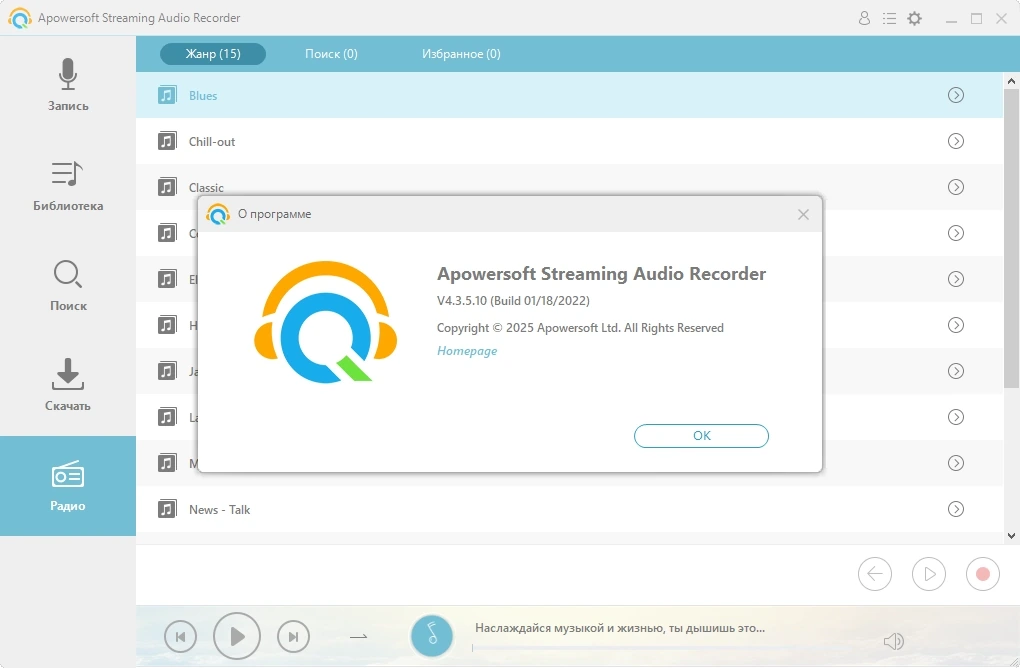1020x668 pixels.
Task: Maximize the Apowersoft window
Action: (x=976, y=18)
